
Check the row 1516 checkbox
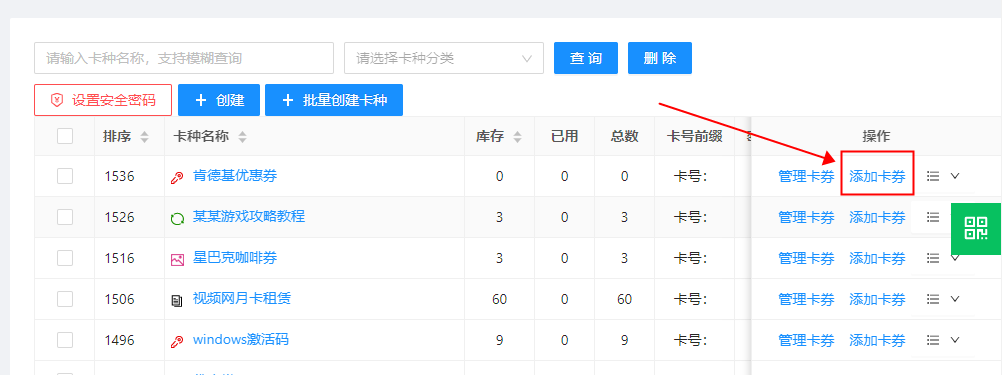(65, 258)
